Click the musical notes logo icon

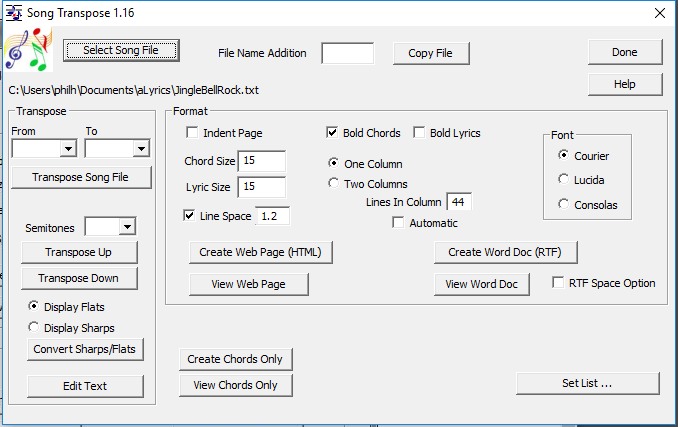28,50
